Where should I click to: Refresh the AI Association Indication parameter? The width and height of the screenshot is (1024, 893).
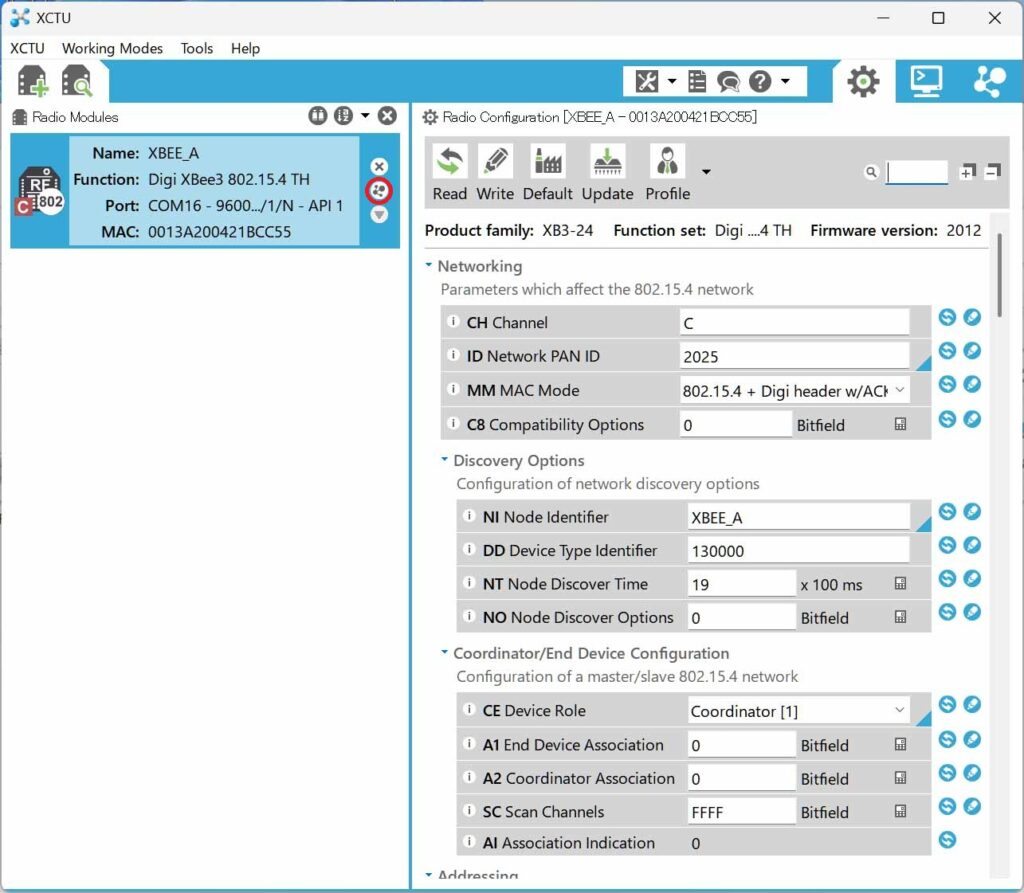948,839
